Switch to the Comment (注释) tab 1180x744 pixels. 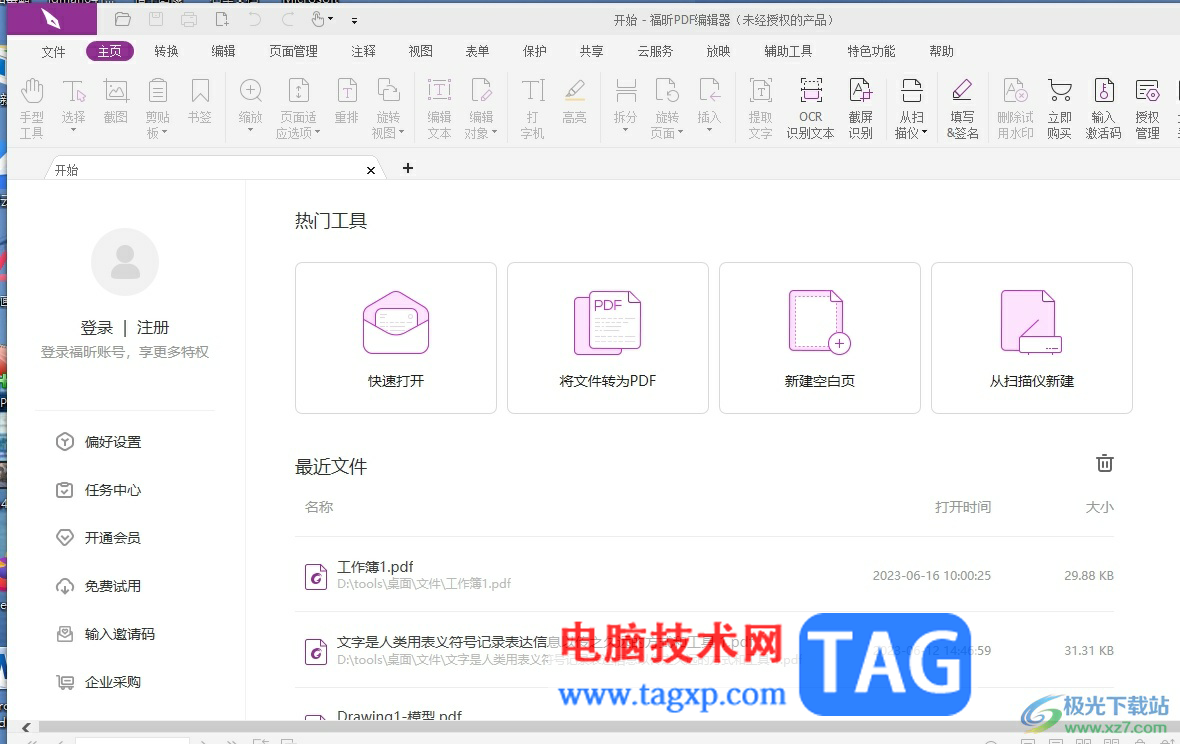click(x=363, y=51)
